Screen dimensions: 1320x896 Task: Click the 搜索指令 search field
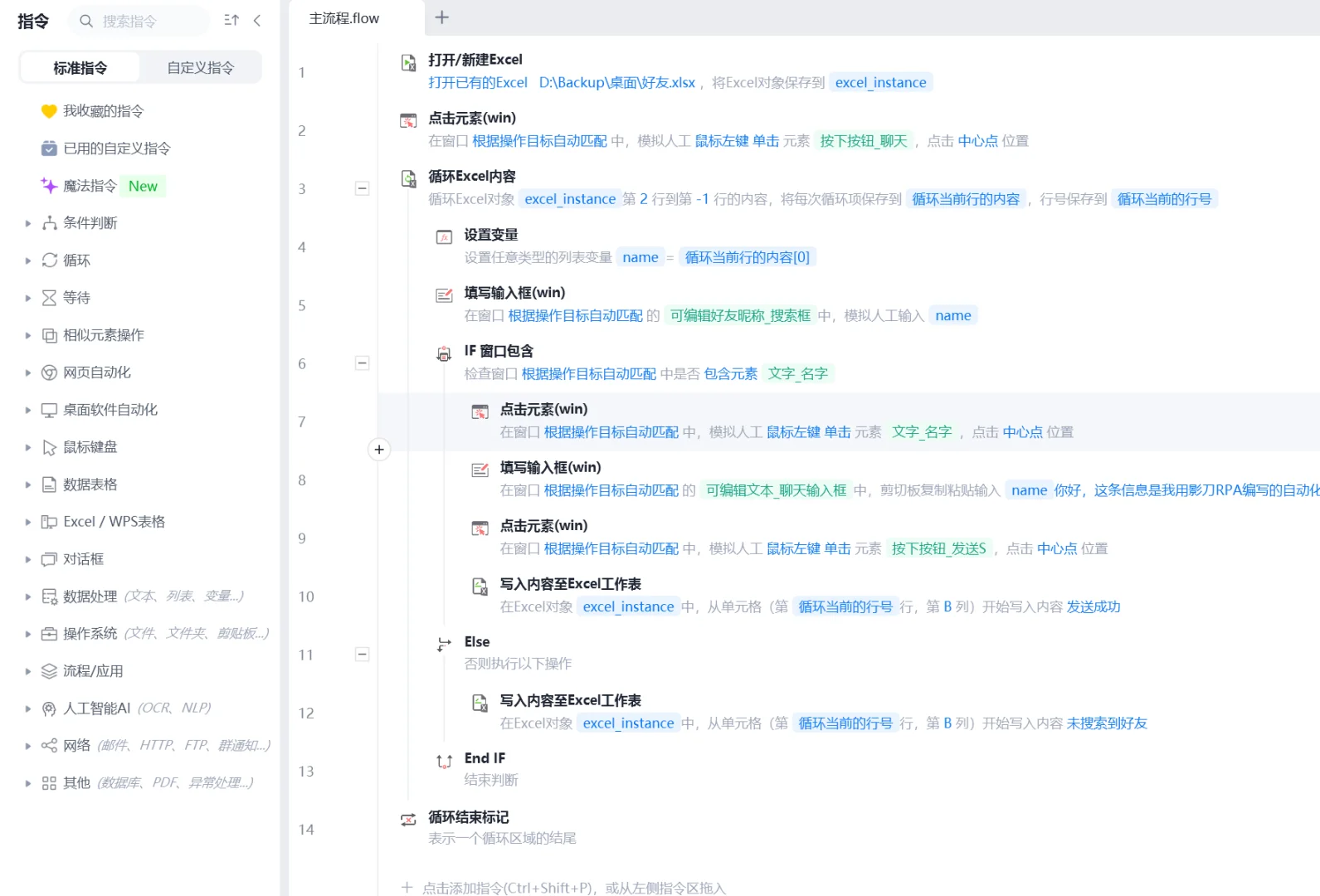[x=141, y=21]
